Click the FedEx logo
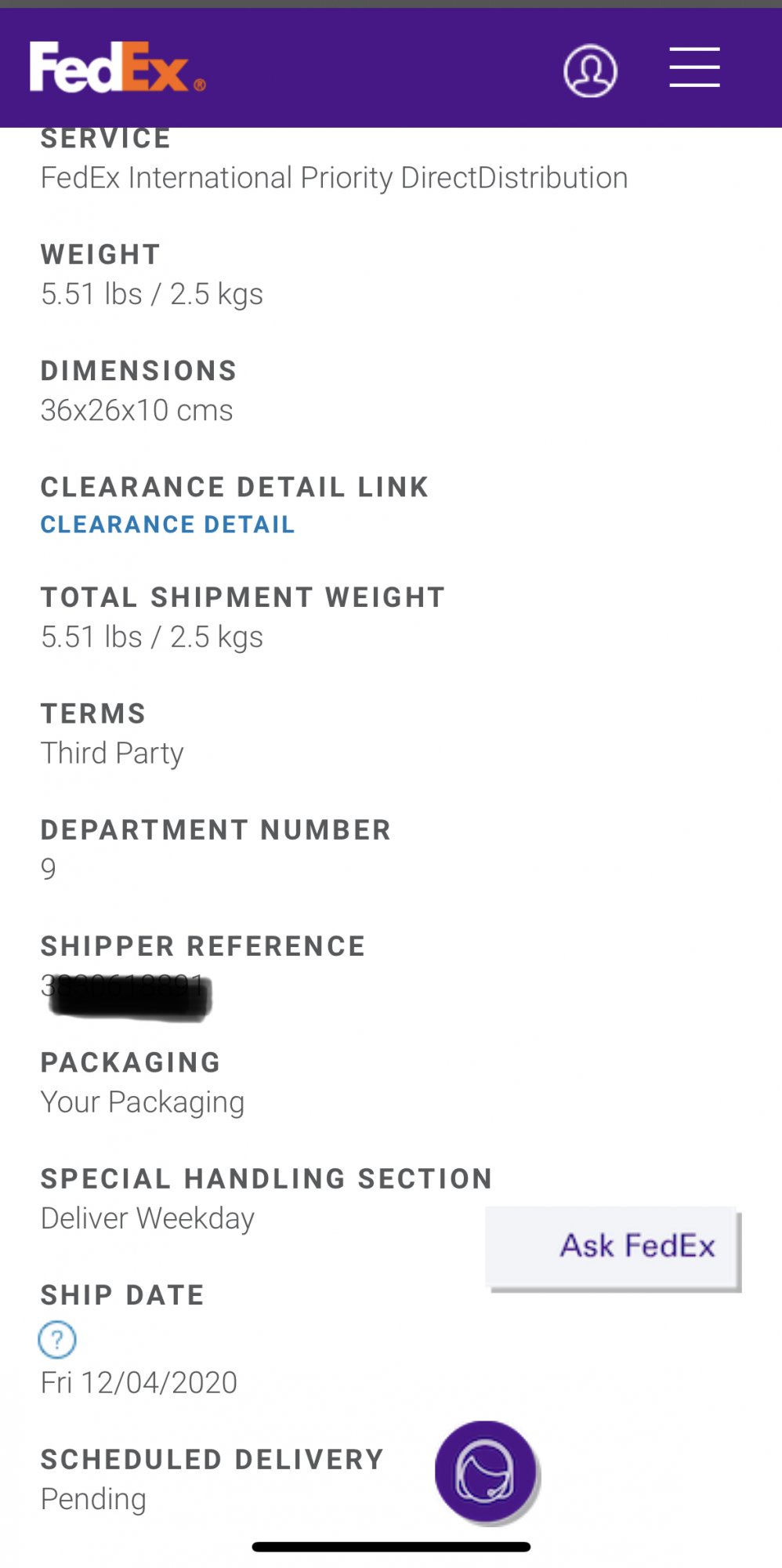This screenshot has height=1568, width=782. click(x=118, y=67)
